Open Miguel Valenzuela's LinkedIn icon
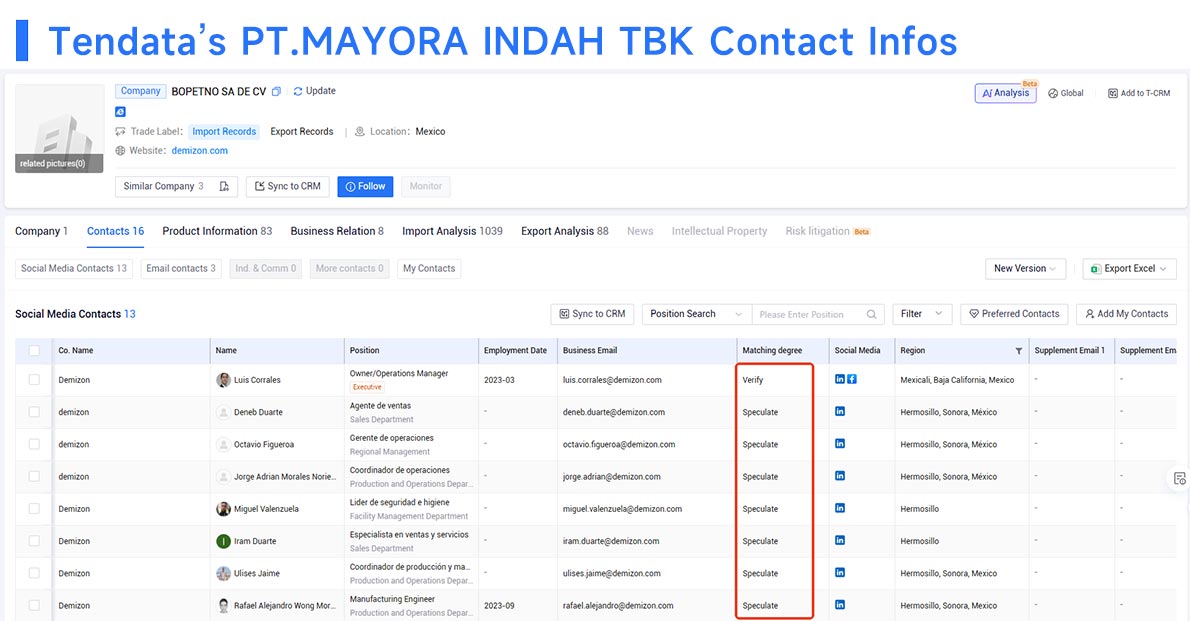 (839, 508)
